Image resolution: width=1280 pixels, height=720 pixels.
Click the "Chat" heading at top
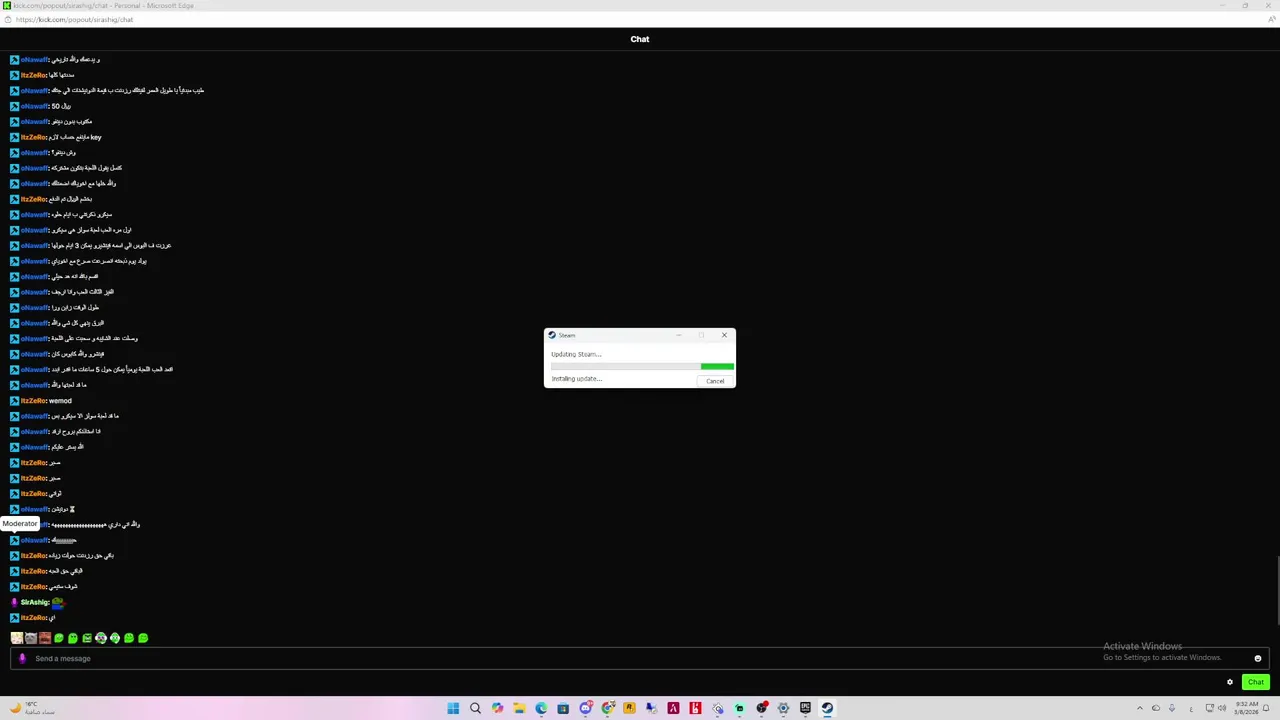pyautogui.click(x=640, y=39)
